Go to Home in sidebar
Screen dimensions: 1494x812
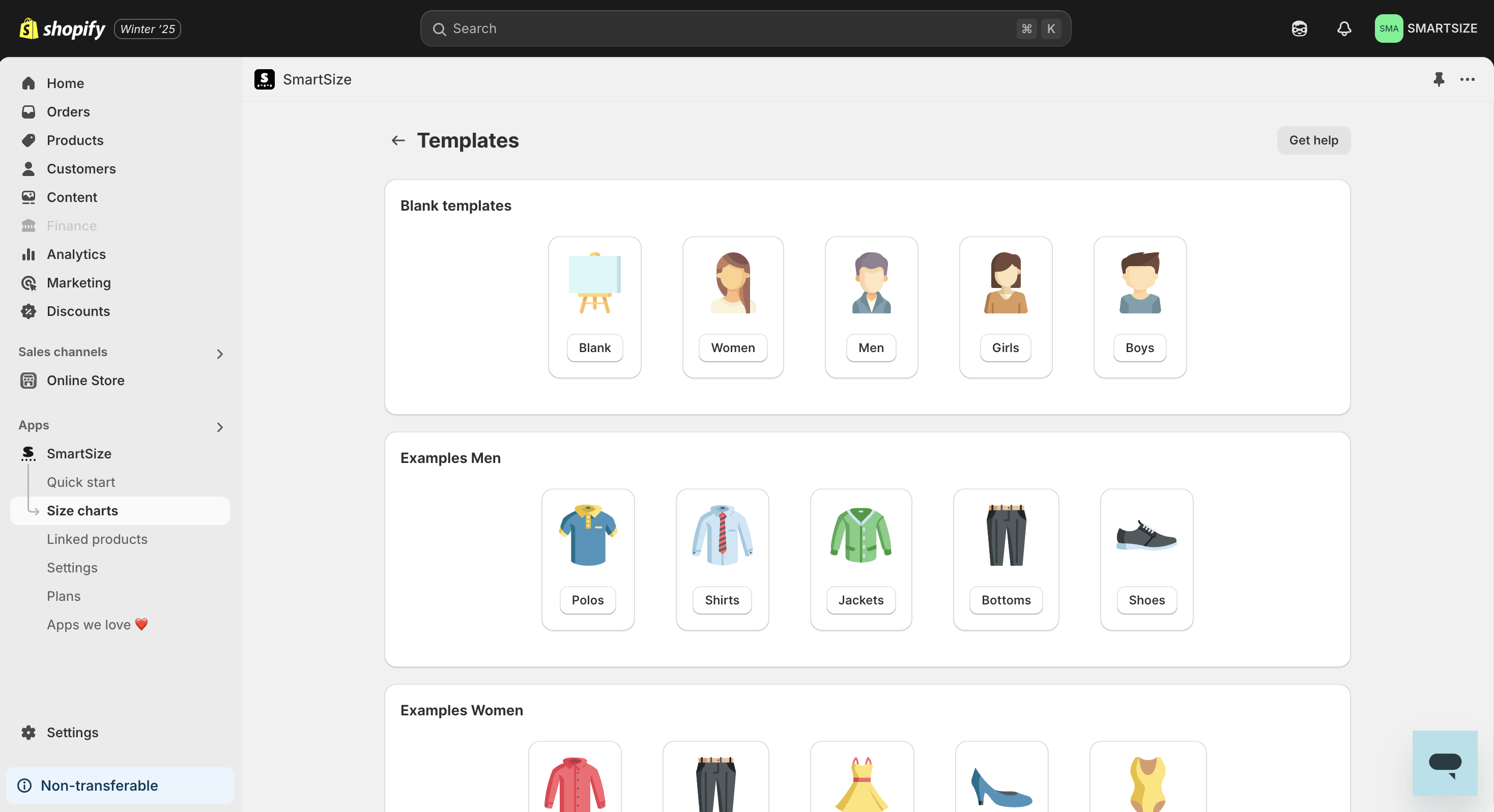click(x=120, y=83)
